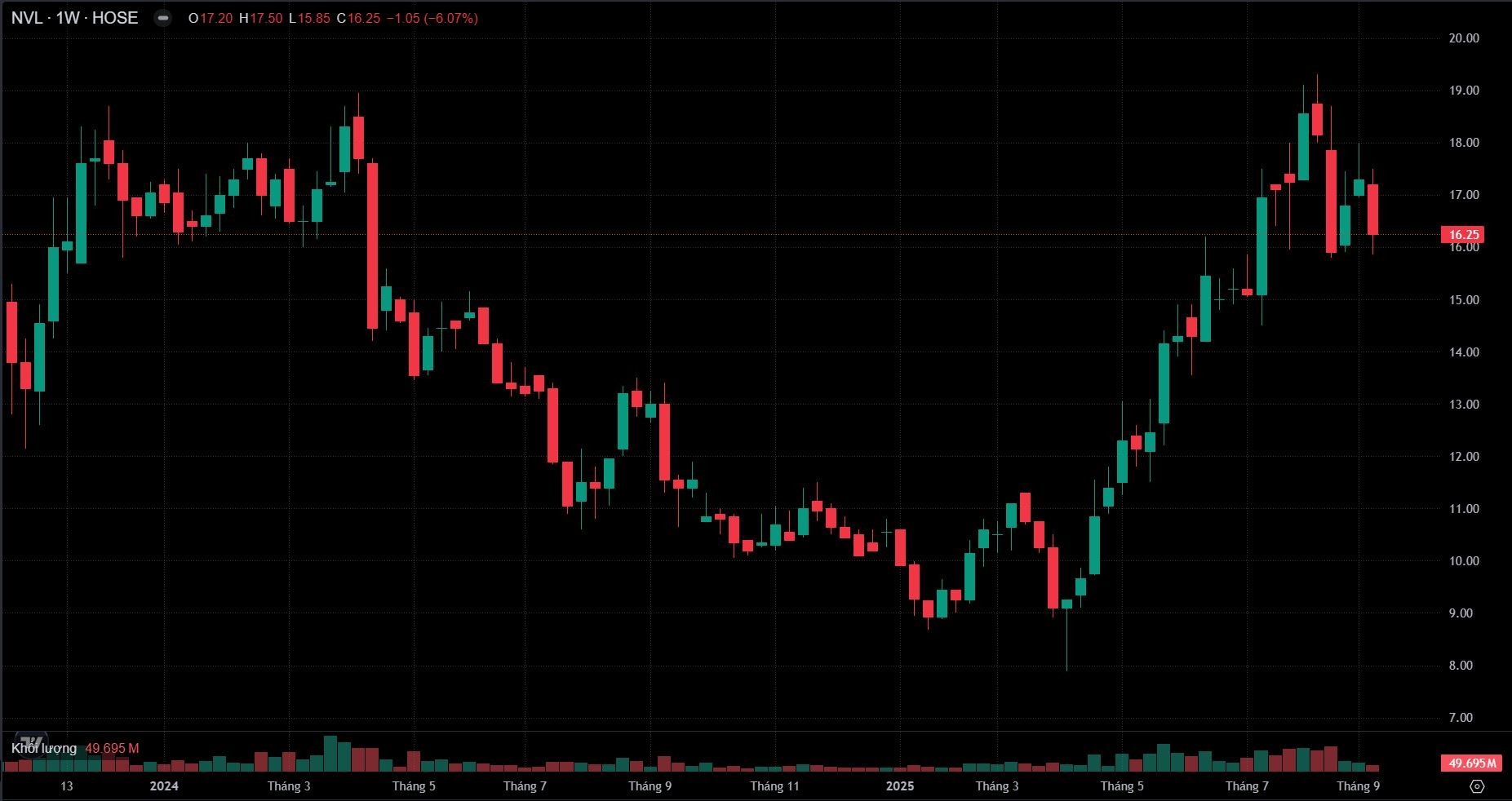This screenshot has height=801, width=1512.
Task: Click Tháng 9 on the time axis
Action: pos(650,786)
